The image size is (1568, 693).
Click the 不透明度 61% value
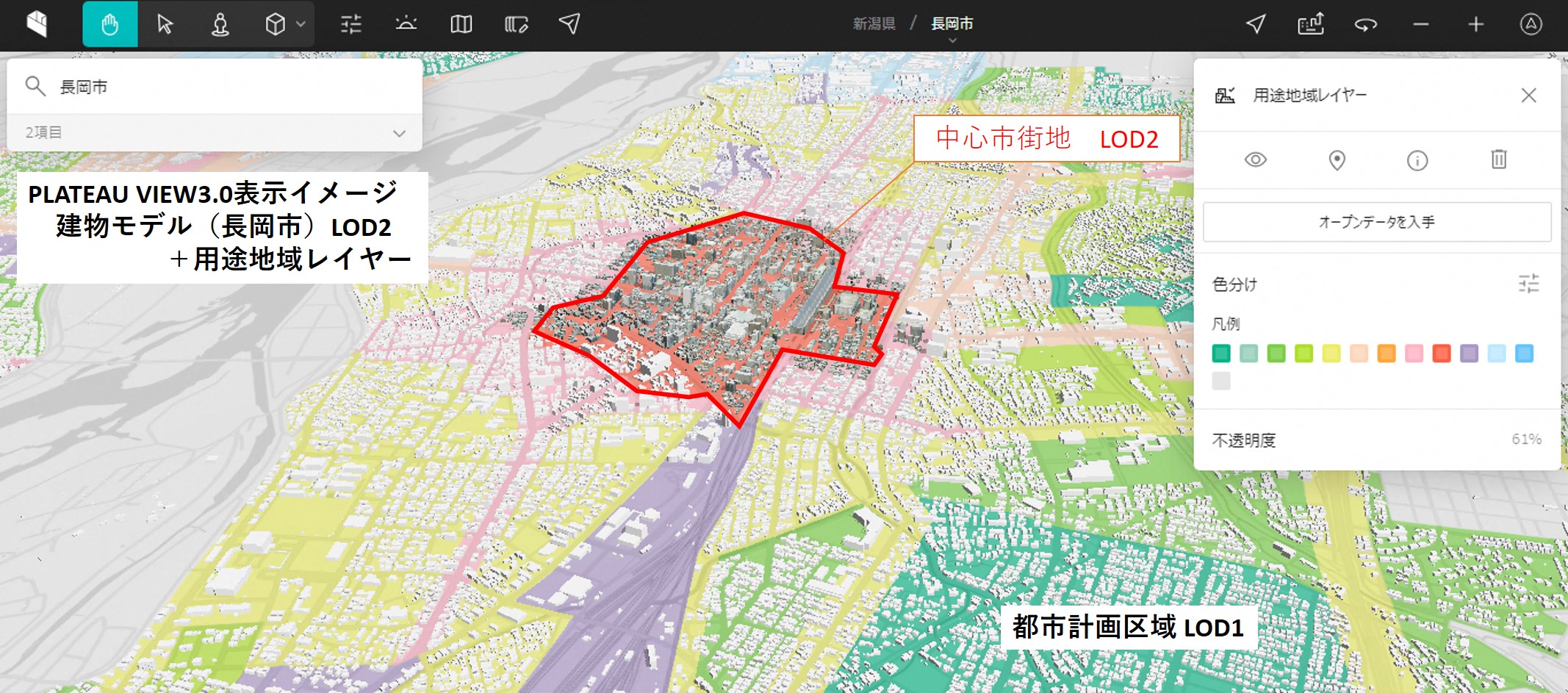[1527, 439]
